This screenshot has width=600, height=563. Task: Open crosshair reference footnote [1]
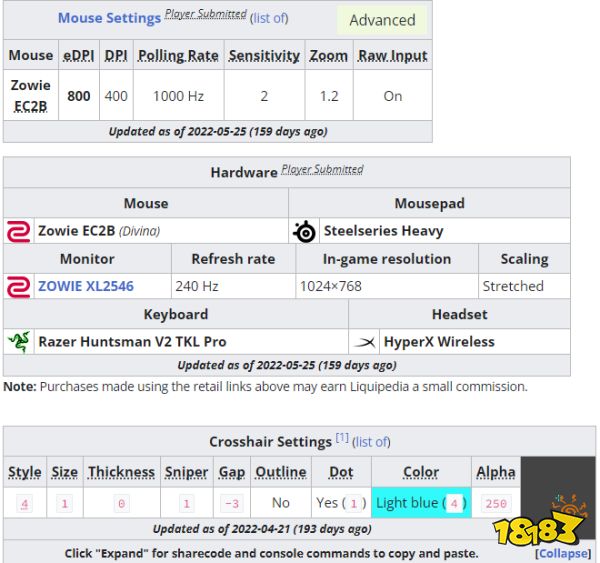click(x=342, y=437)
